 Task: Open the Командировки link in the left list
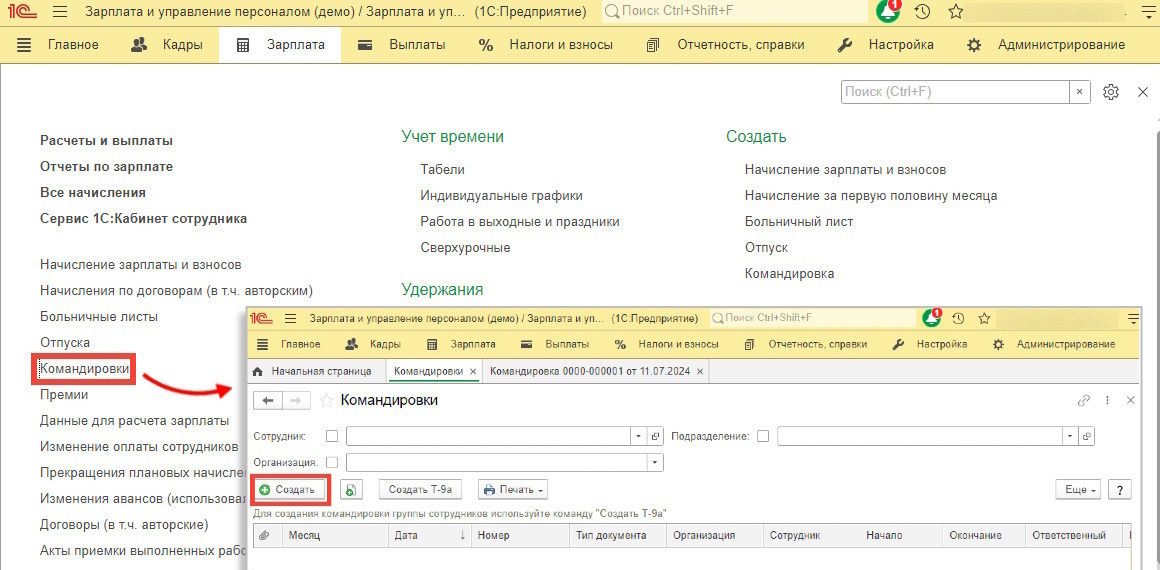[85, 369]
